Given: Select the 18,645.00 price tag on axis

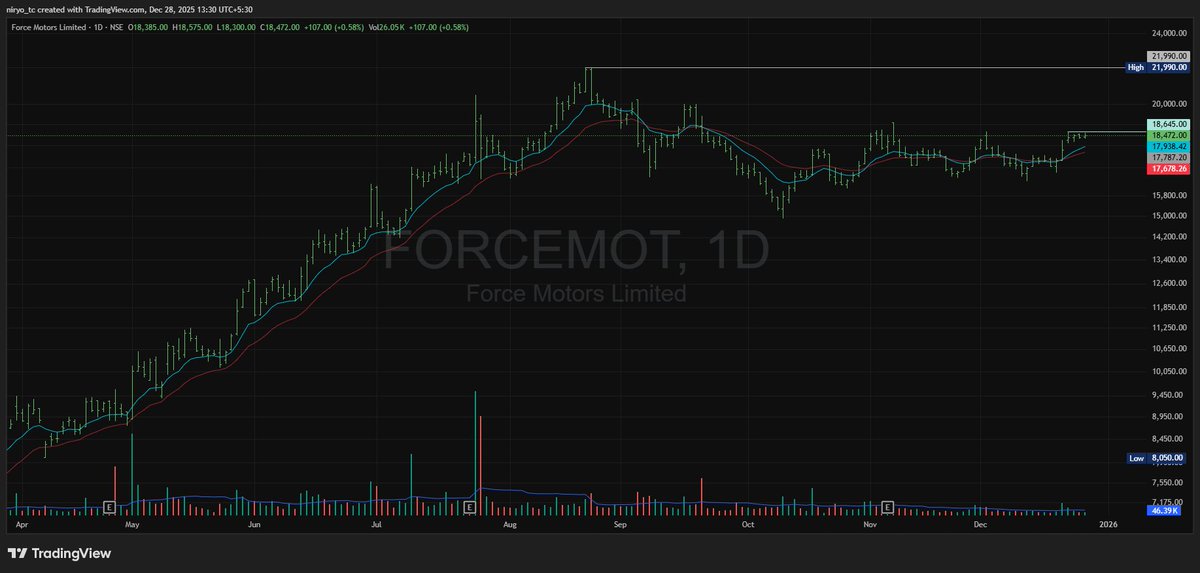Looking at the screenshot, I should coord(1169,125).
